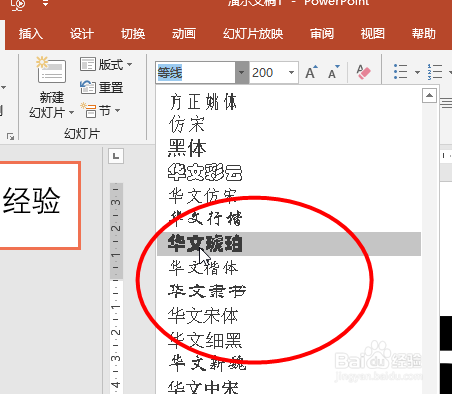Click the font list scroll-up arrow
Screen dimensions: 452x394
429,96
